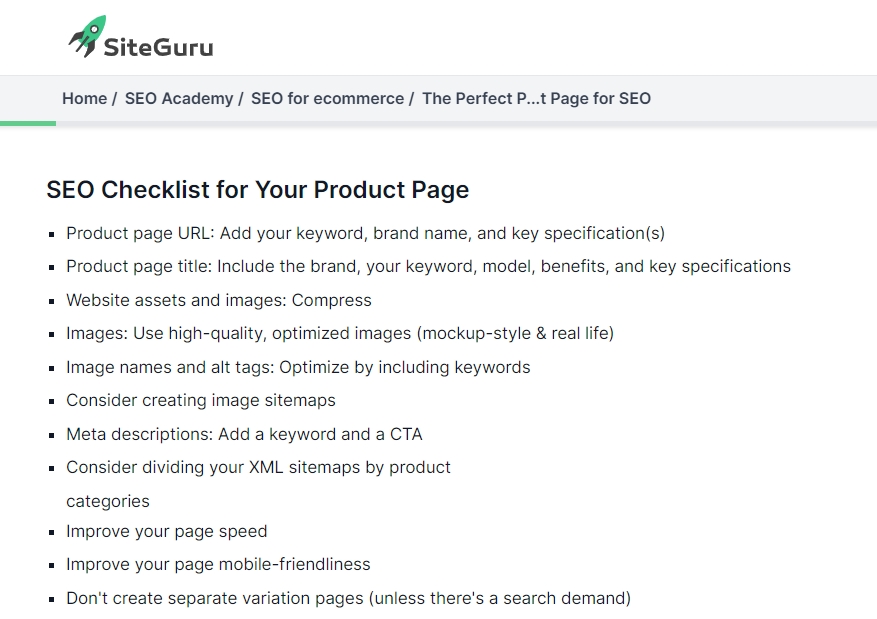
Task: Click Improve your page mobile-friendliness item
Action: (218, 564)
